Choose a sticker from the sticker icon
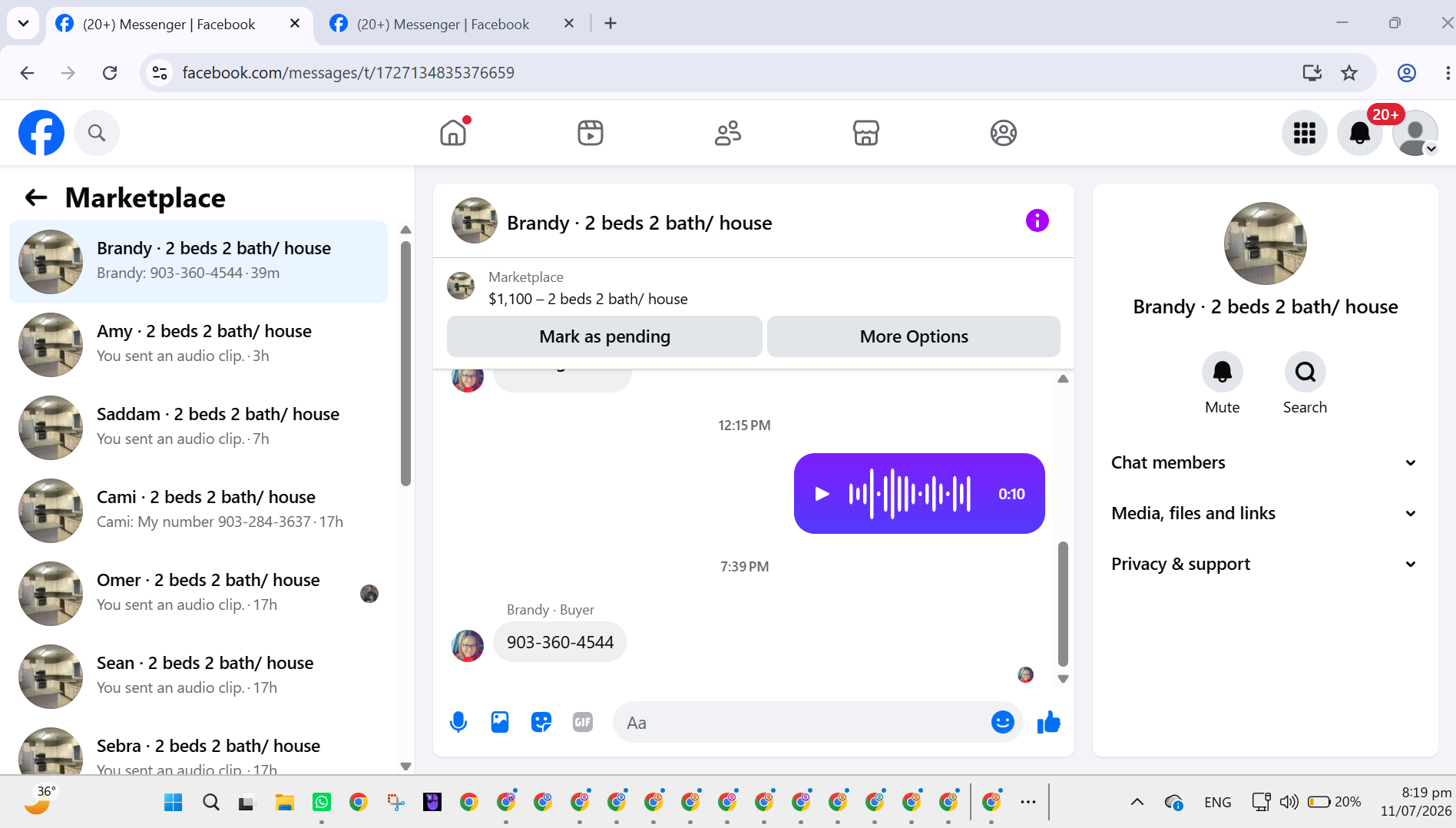Screen dimensions: 1456x828 coord(541,722)
